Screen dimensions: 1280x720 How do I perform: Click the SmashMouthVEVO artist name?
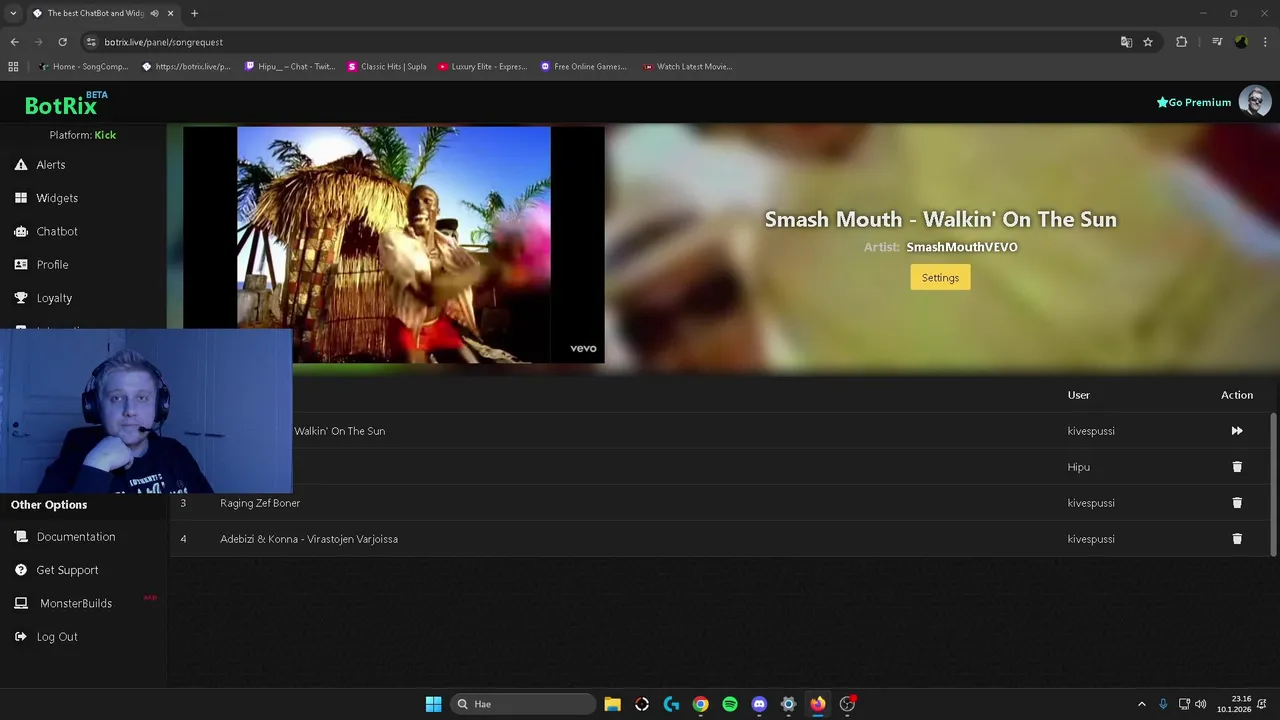click(962, 247)
